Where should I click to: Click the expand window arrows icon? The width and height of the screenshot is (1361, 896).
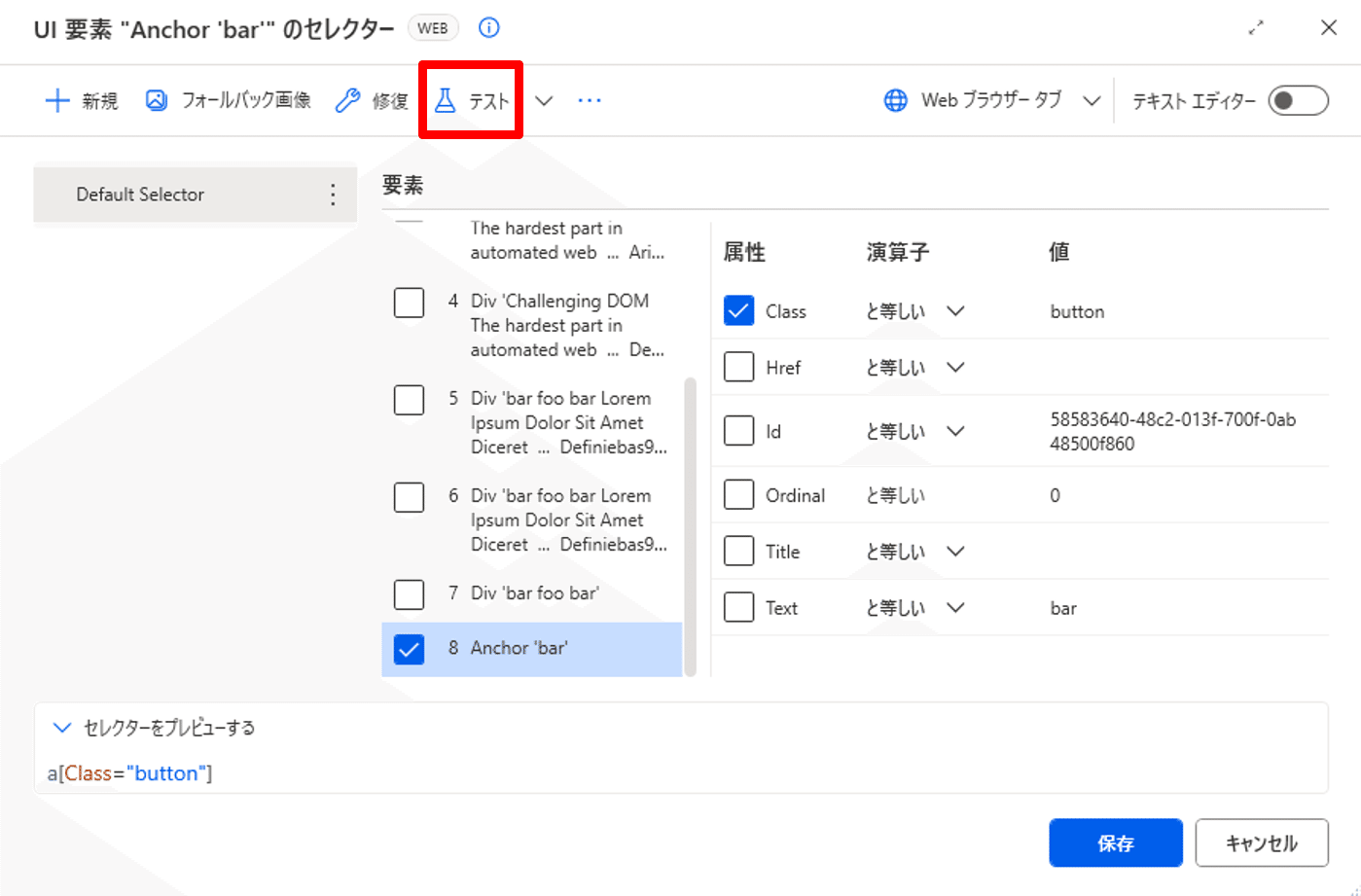1256,28
